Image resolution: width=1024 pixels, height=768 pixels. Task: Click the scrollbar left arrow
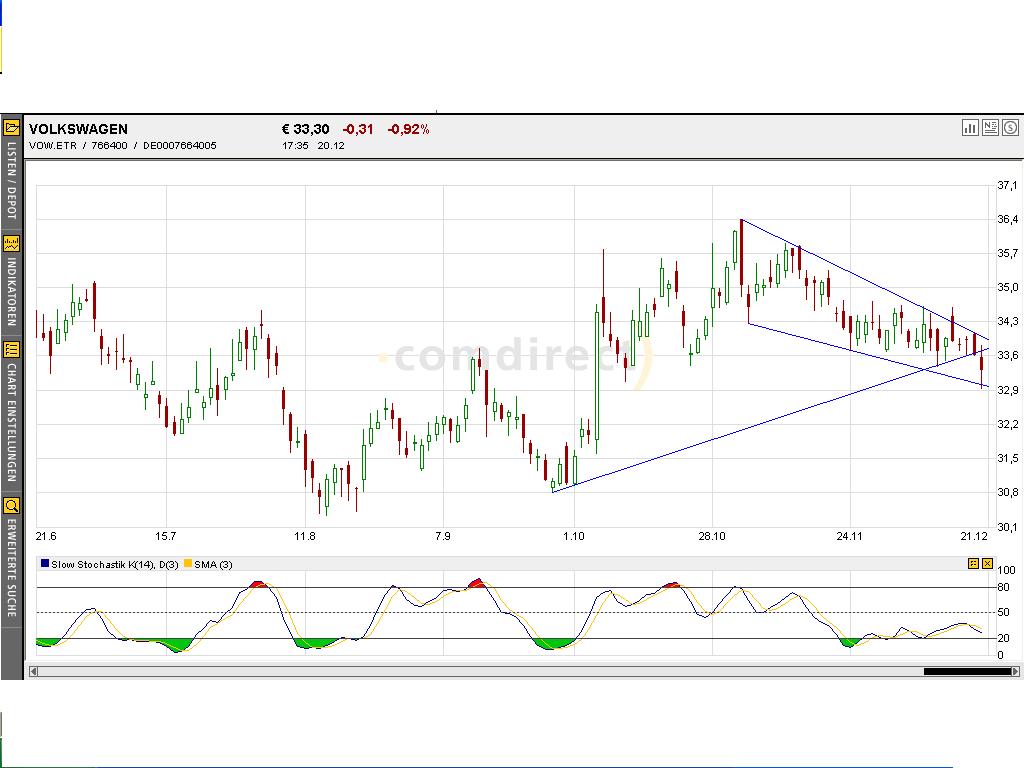(x=33, y=671)
